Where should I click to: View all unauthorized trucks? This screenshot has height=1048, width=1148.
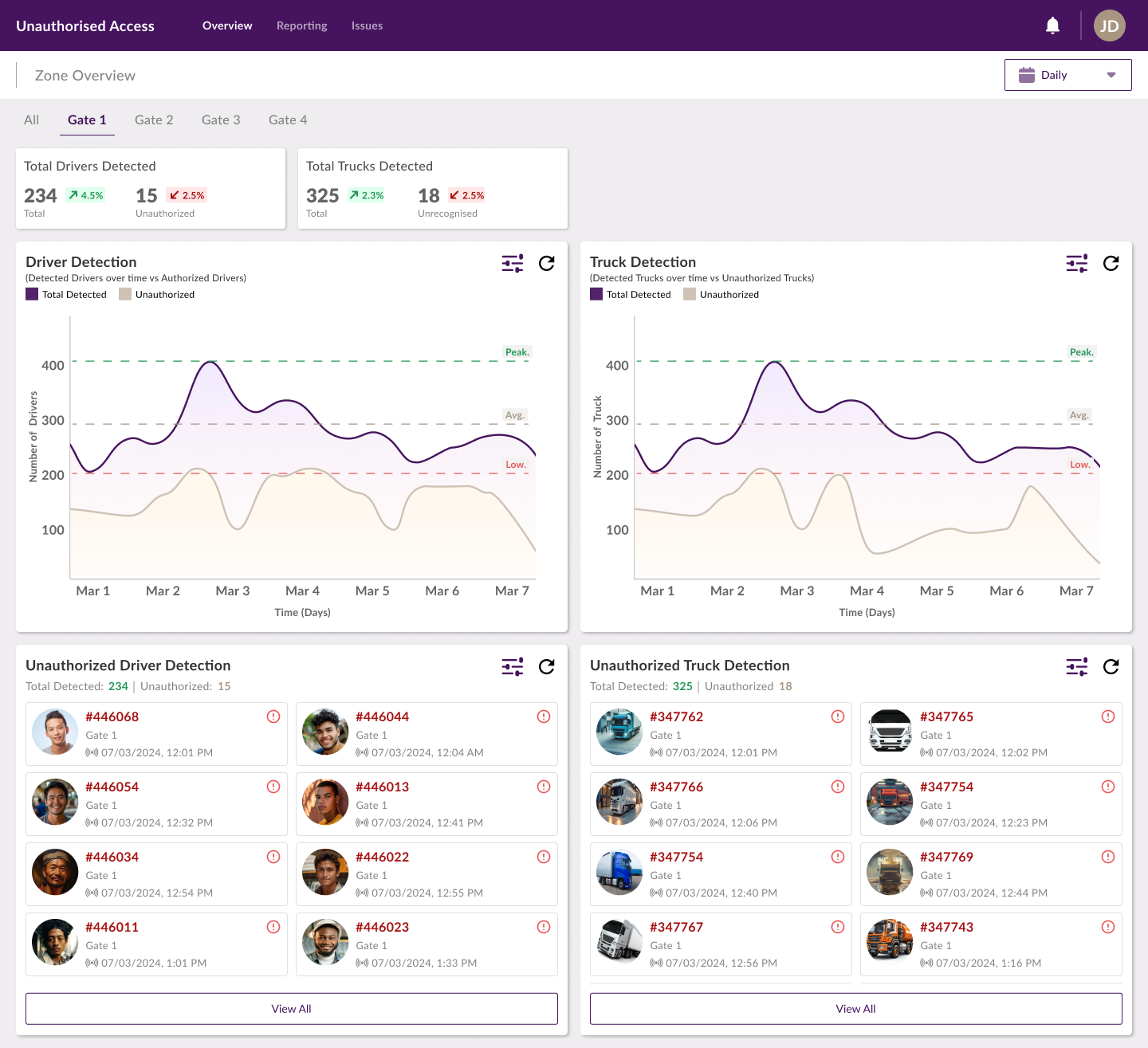click(x=855, y=1009)
